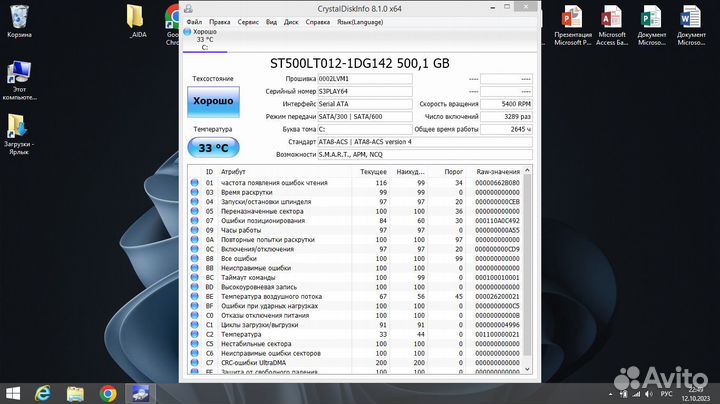Click the firmware field 0002LVM1
Viewport: 720px width, 404px height.
point(365,79)
